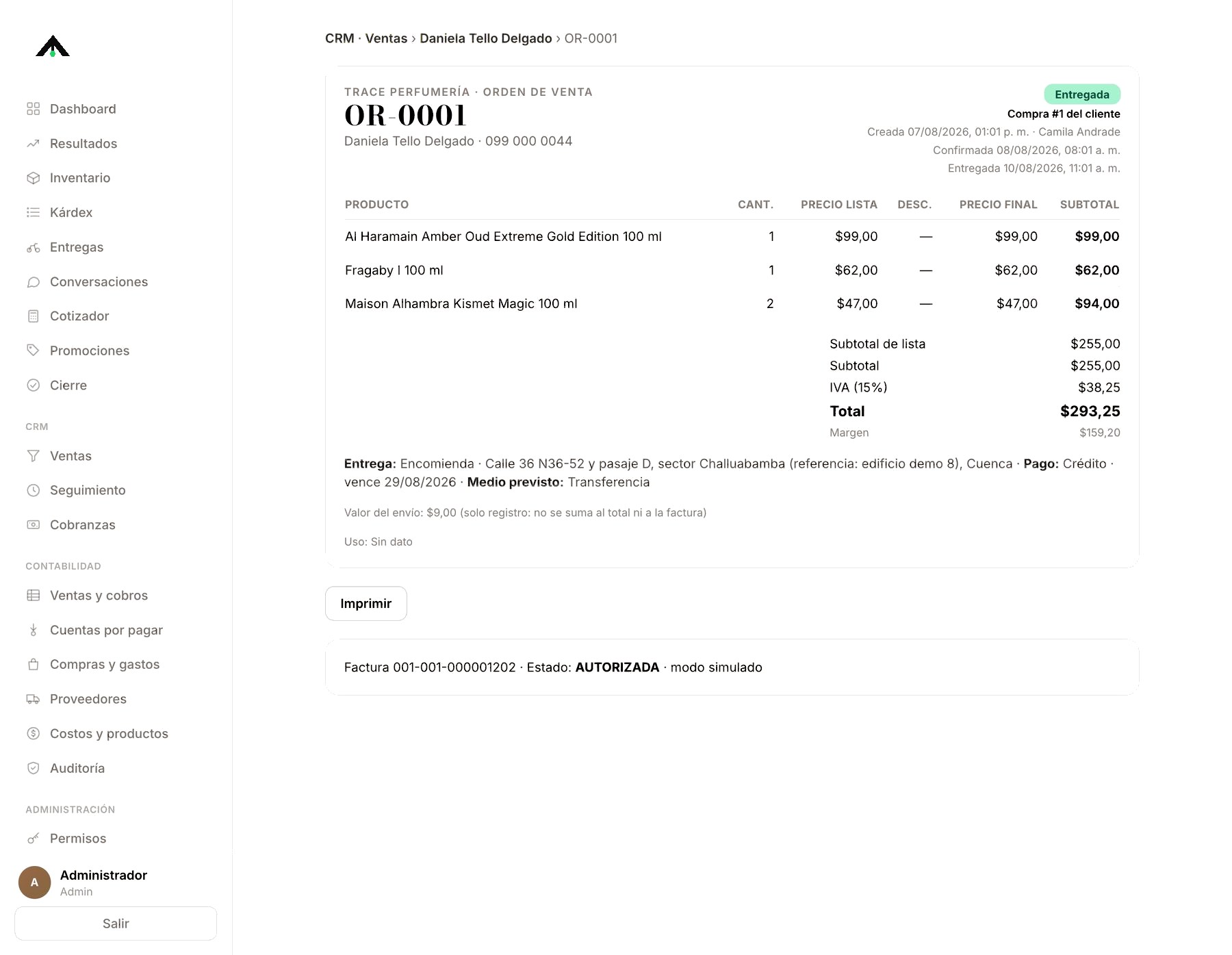
Task: Click the PRECIO FINAL column header
Action: [x=998, y=205]
